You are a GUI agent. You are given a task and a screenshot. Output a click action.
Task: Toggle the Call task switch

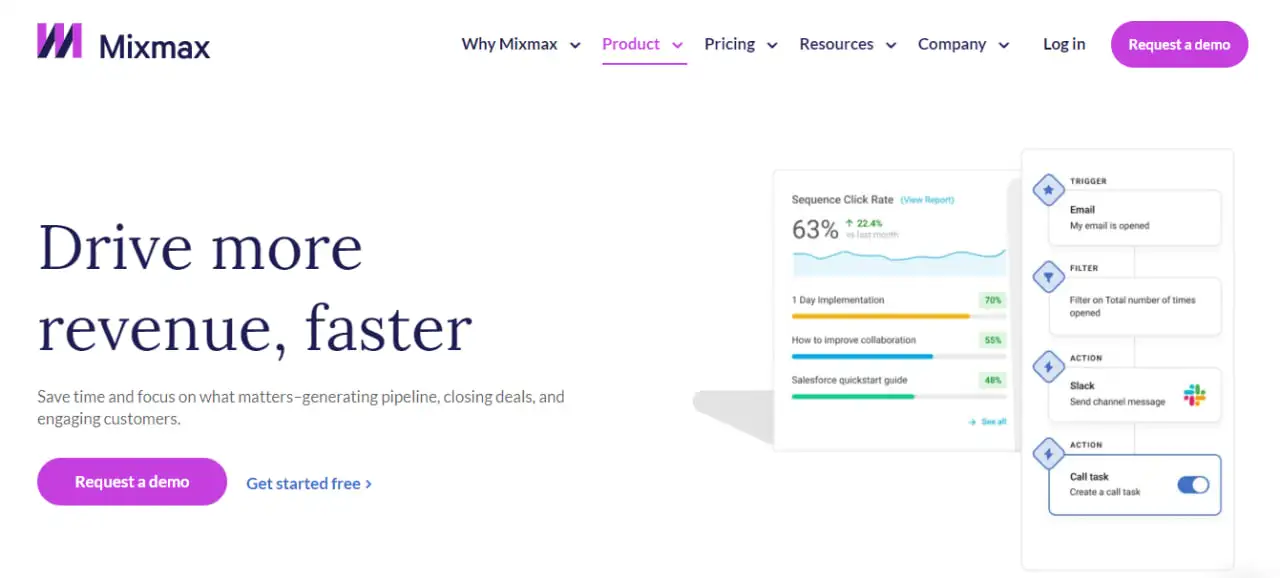point(1193,485)
